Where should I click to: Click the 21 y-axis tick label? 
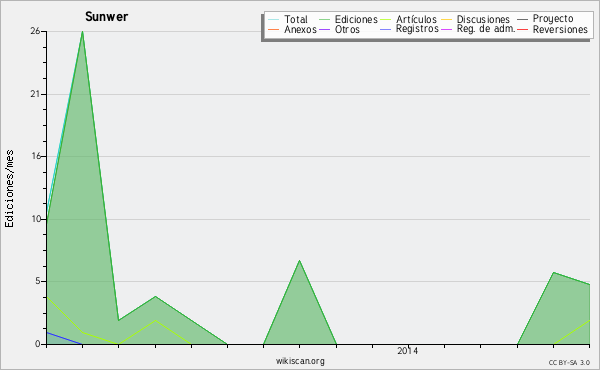(35, 94)
